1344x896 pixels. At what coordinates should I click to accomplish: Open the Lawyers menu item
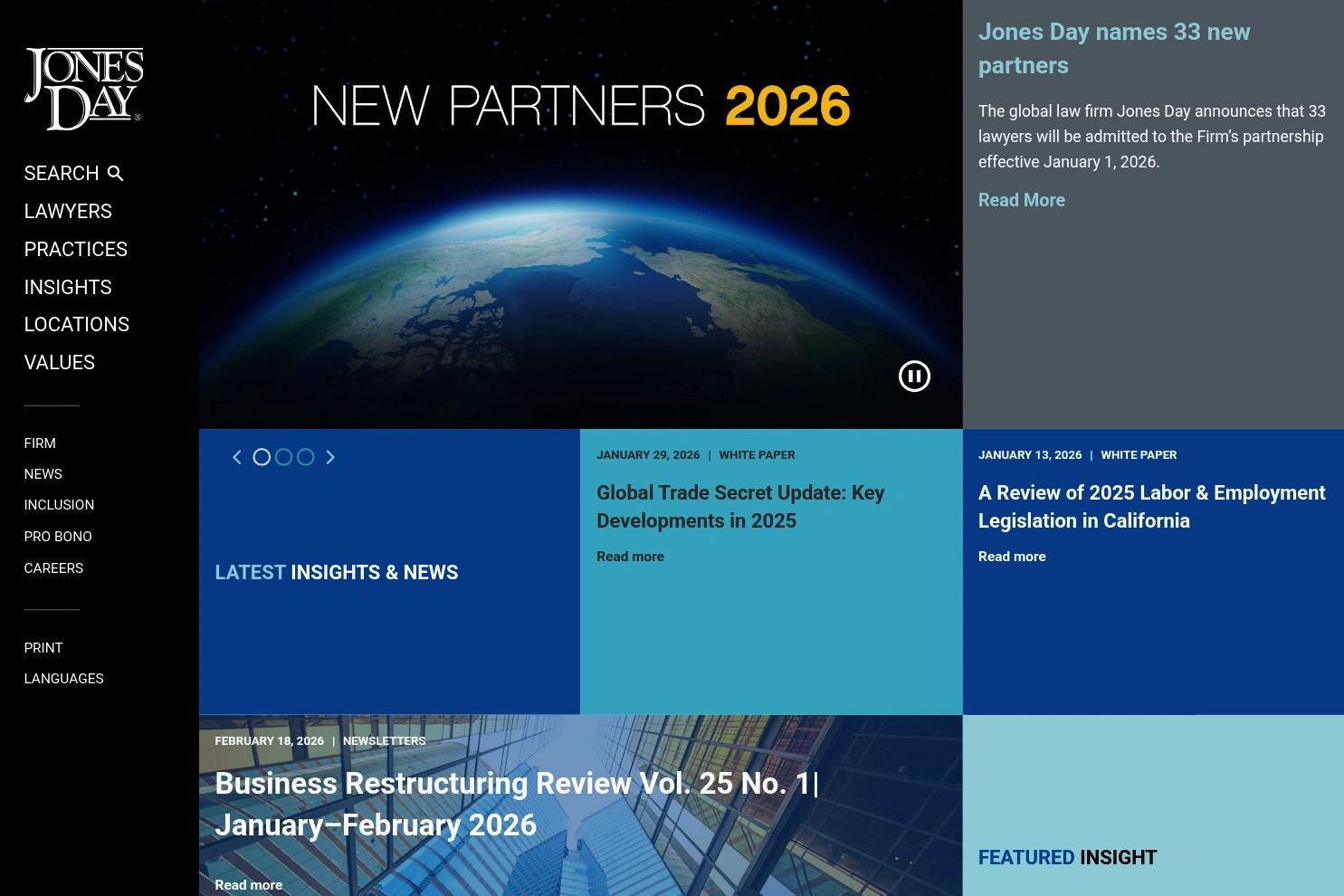coord(68,211)
